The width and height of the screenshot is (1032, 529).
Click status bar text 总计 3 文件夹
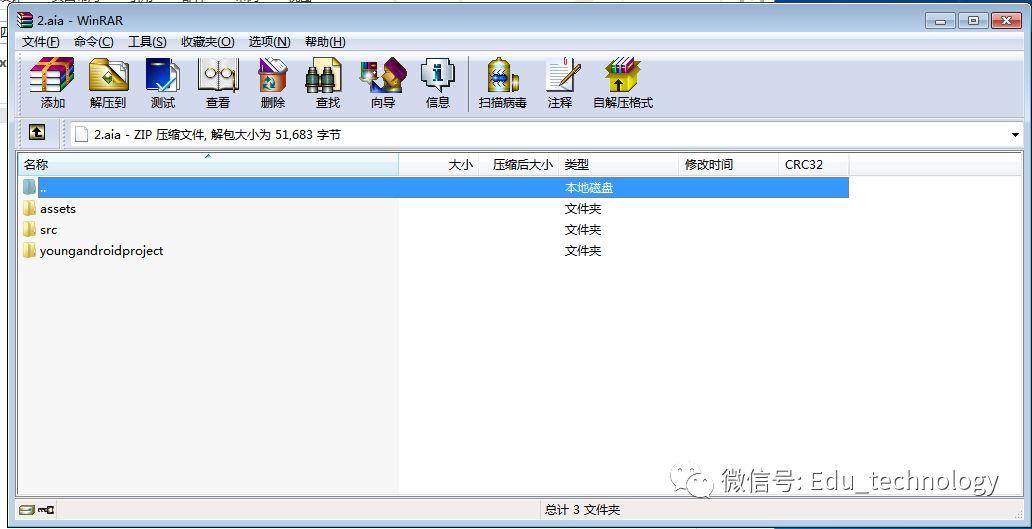click(582, 510)
